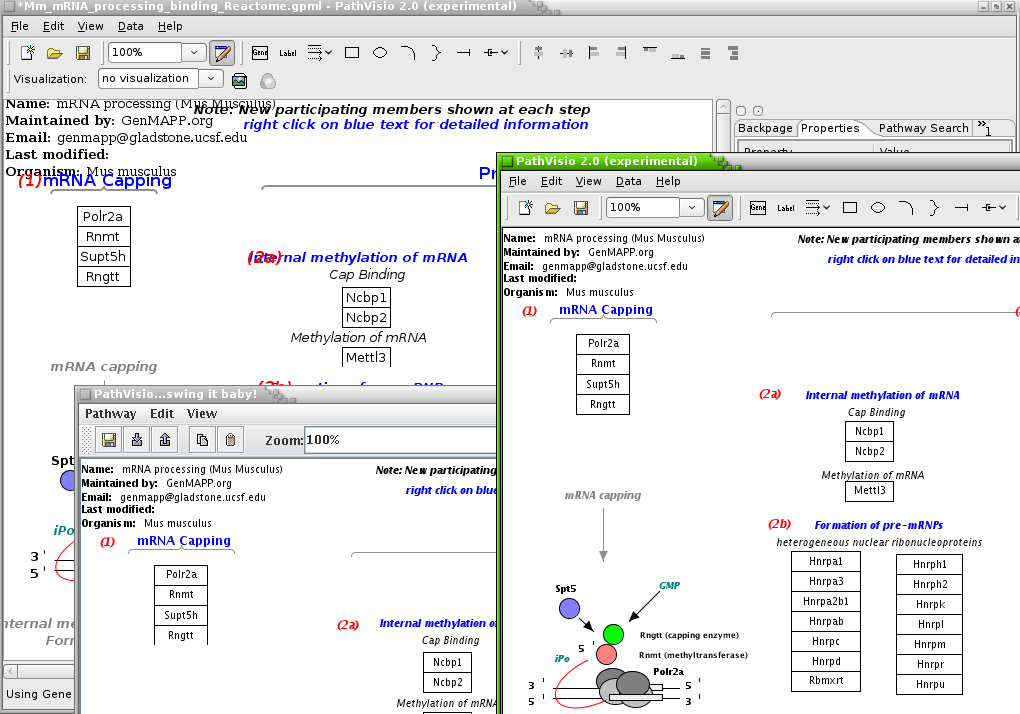Select Rectangle shape tool in green window
The image size is (1020, 714).
pos(850,207)
